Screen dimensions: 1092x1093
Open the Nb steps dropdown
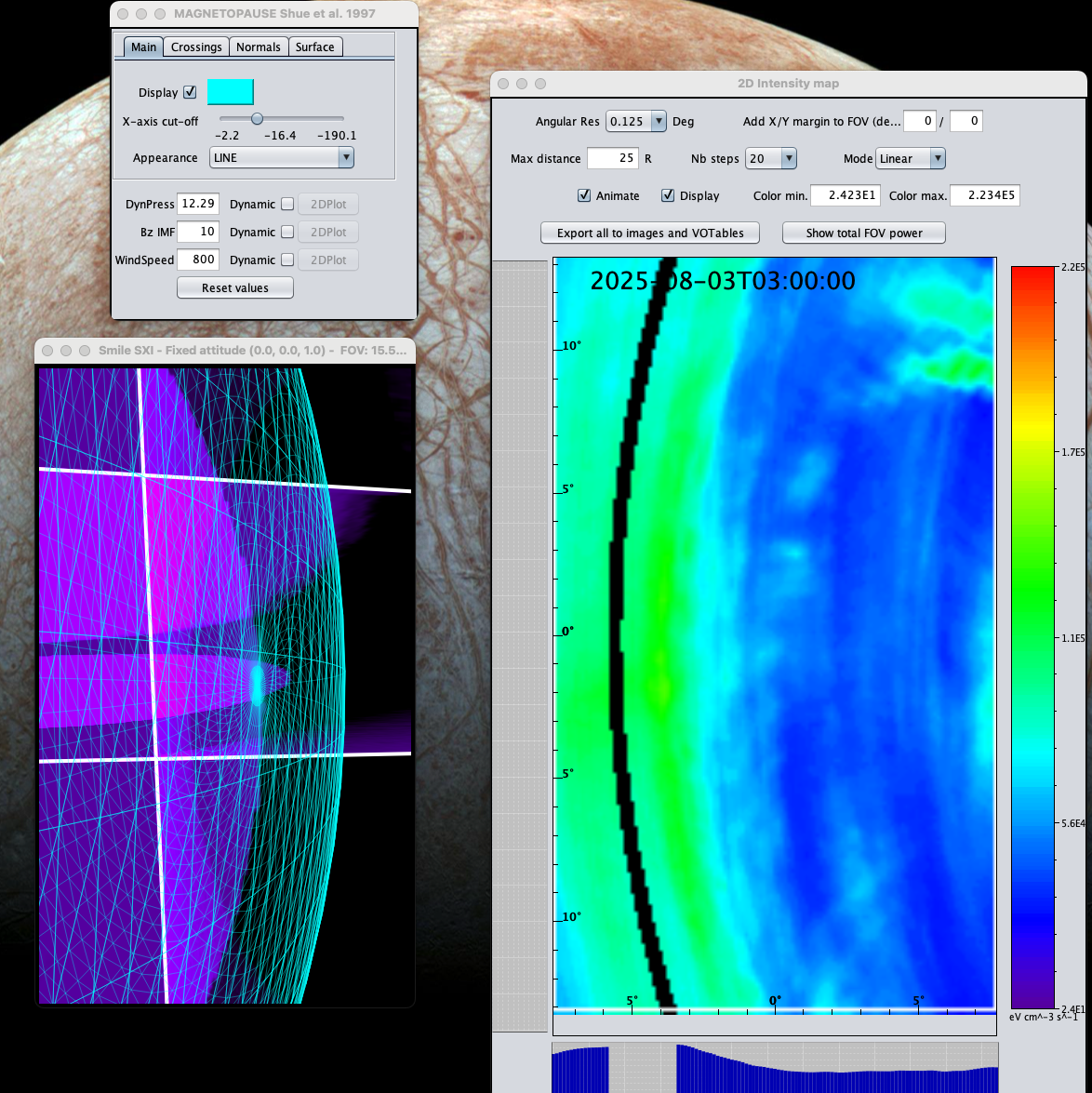(x=771, y=159)
